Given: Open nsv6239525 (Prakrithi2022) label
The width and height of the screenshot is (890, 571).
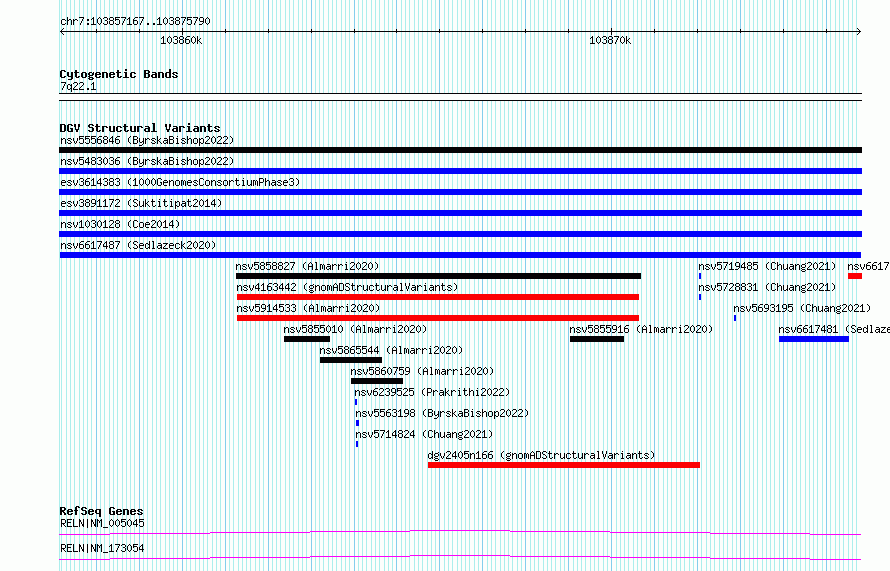Looking at the screenshot, I should tap(432, 392).
